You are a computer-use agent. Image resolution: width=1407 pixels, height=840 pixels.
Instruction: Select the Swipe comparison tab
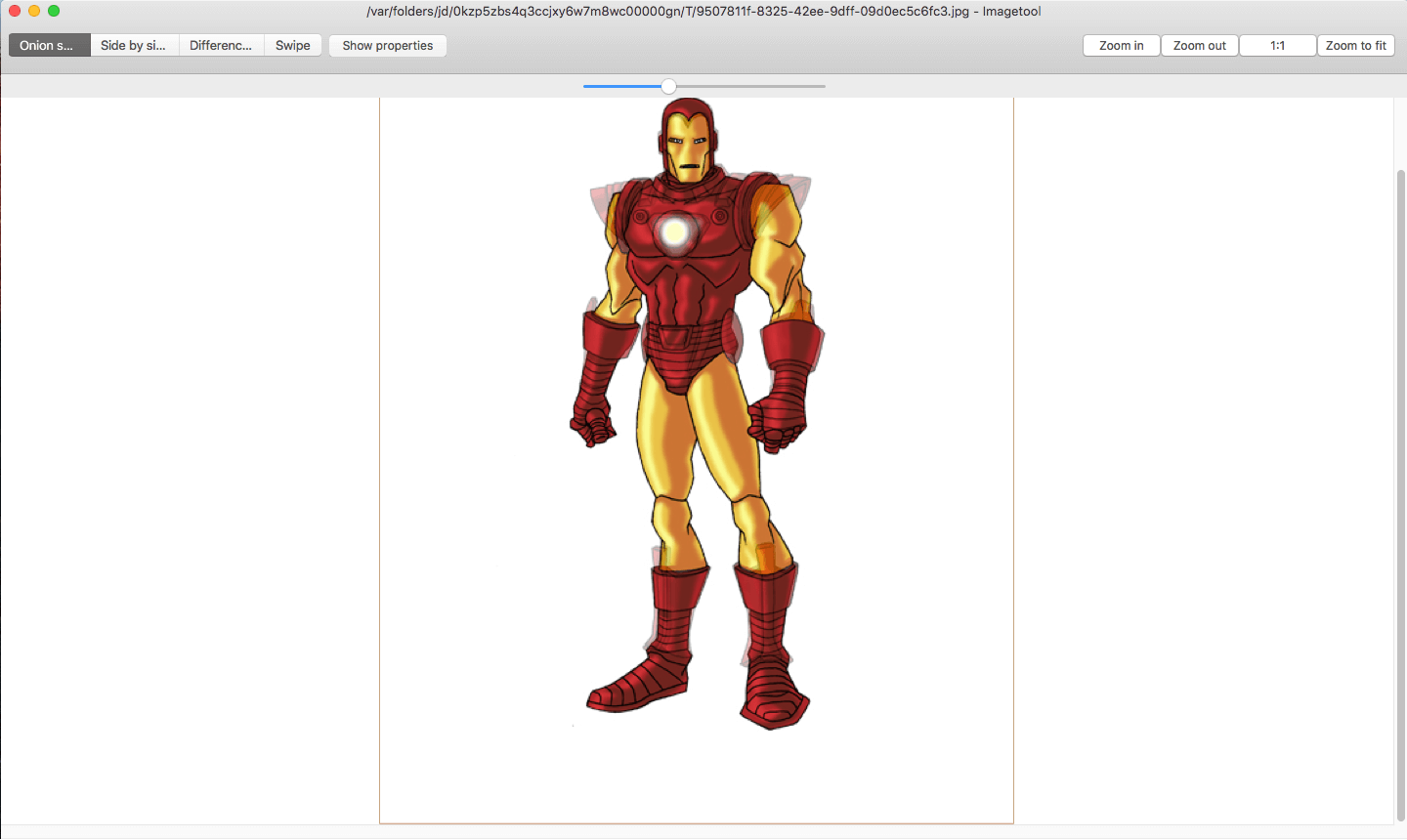coord(293,46)
